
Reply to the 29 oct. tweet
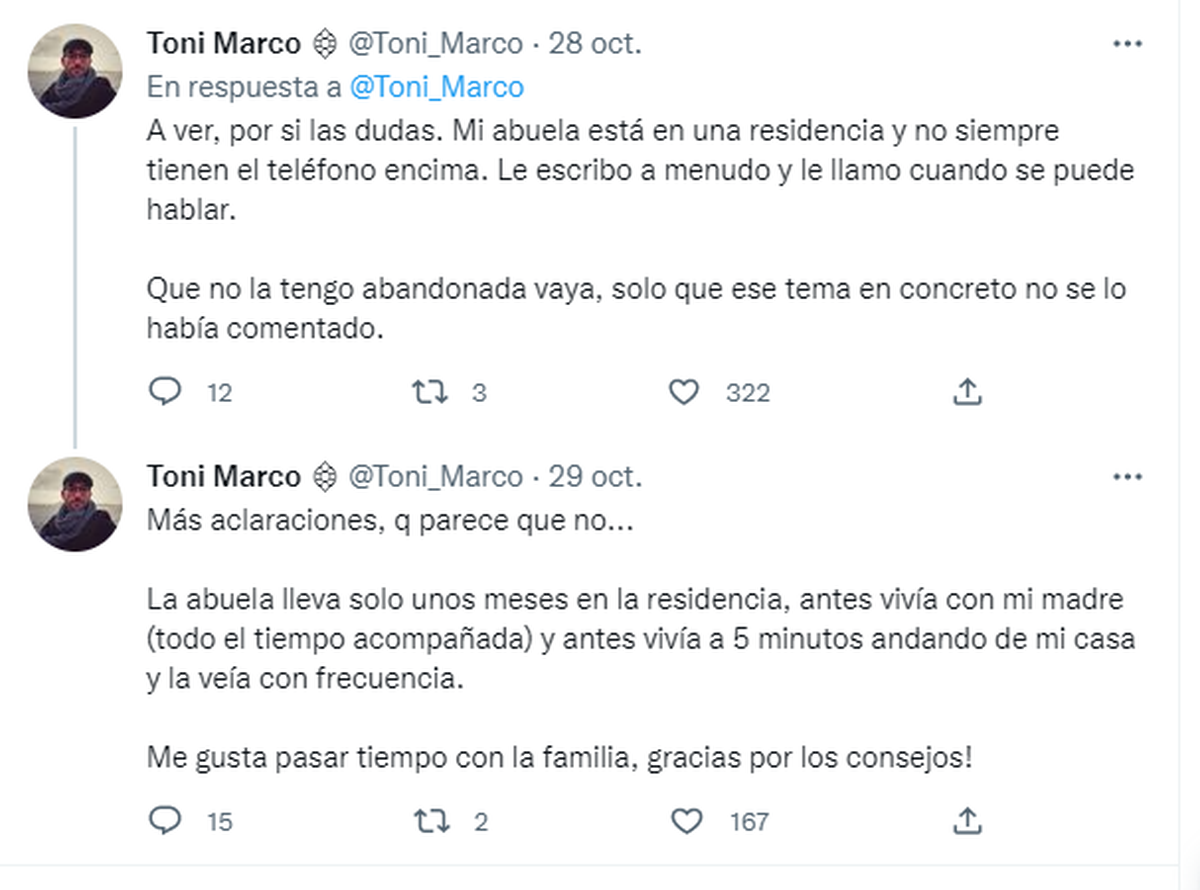[166, 820]
